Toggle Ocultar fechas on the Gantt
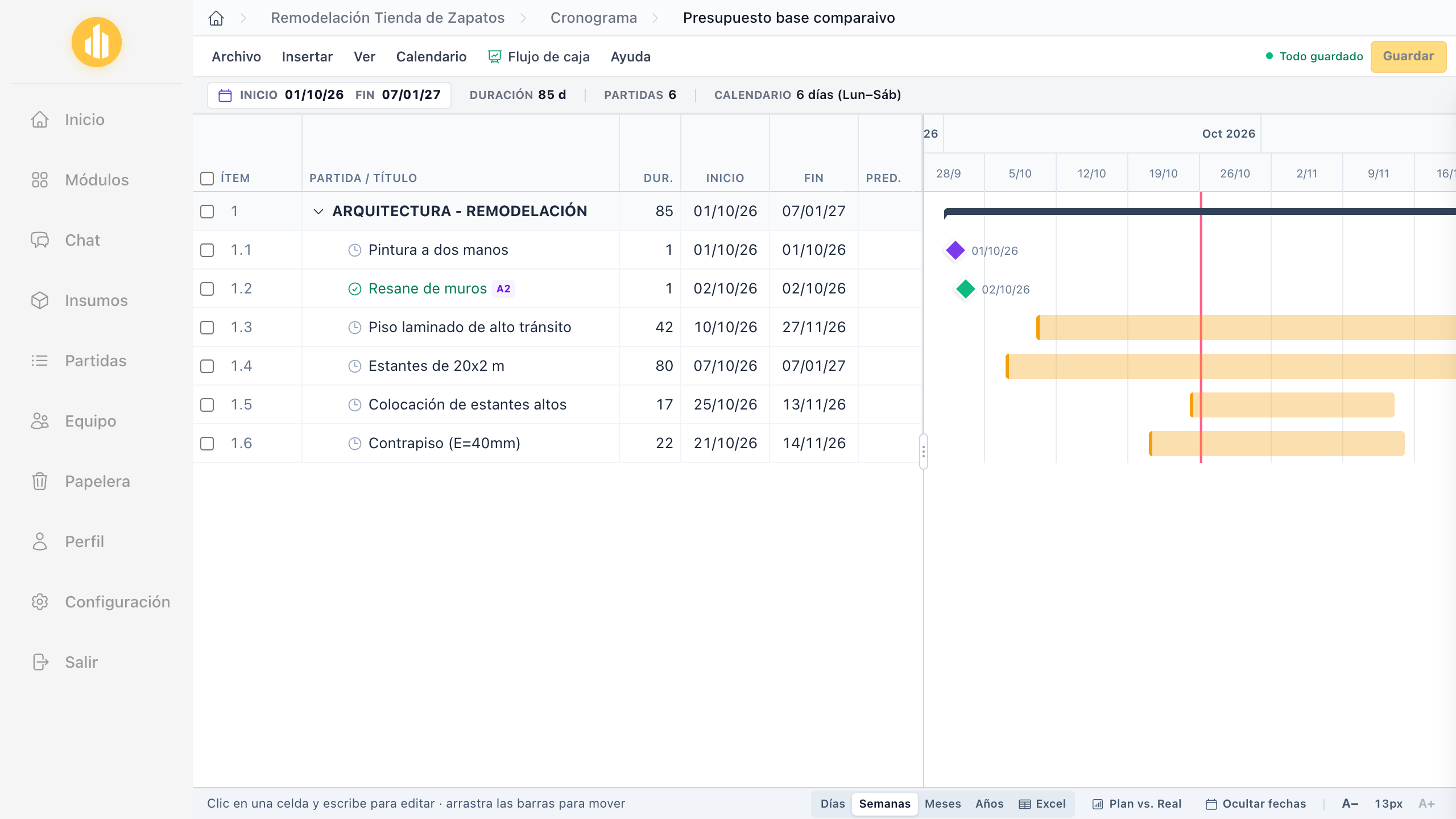Viewport: 1456px width, 819px height. pos(1256,804)
